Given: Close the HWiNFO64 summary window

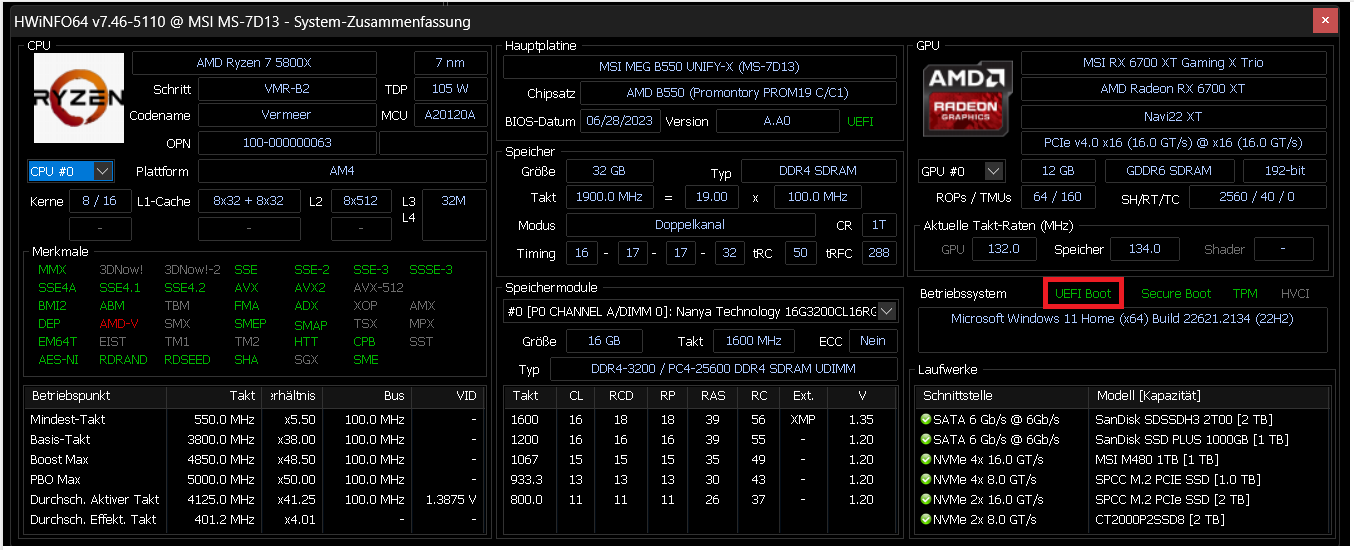Looking at the screenshot, I should (1326, 20).
